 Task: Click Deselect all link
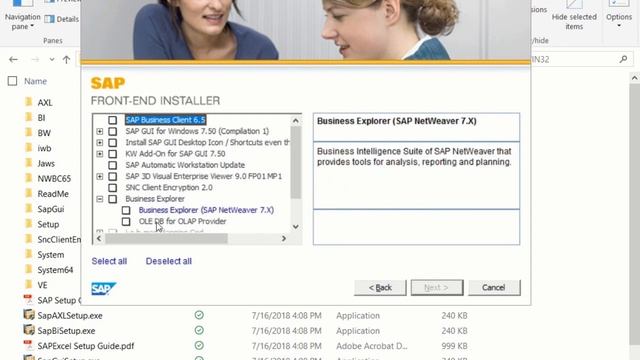click(x=169, y=261)
